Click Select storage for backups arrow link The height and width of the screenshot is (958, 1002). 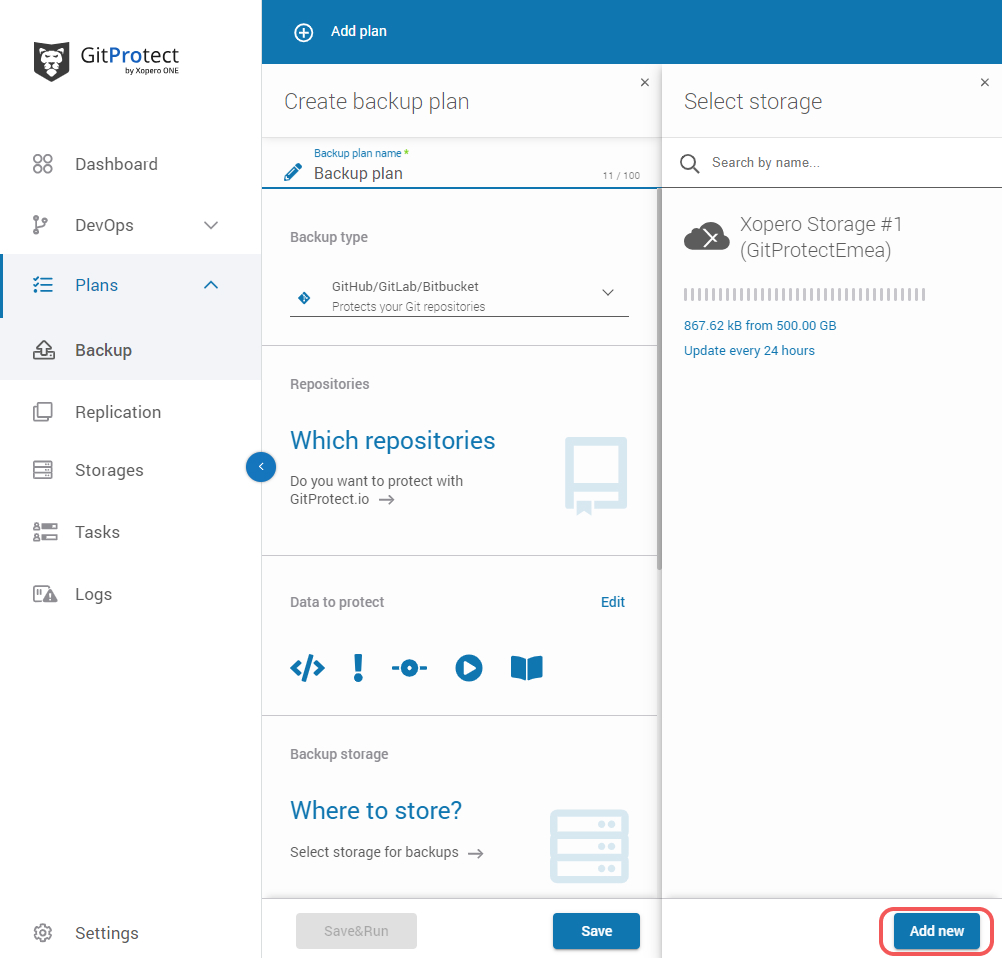[x=387, y=853]
